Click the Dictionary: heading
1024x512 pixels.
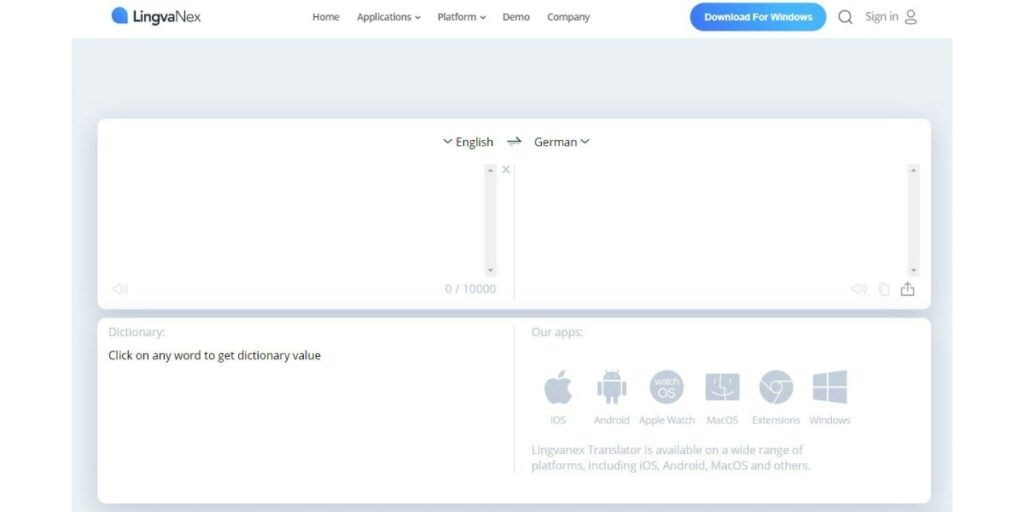click(136, 332)
